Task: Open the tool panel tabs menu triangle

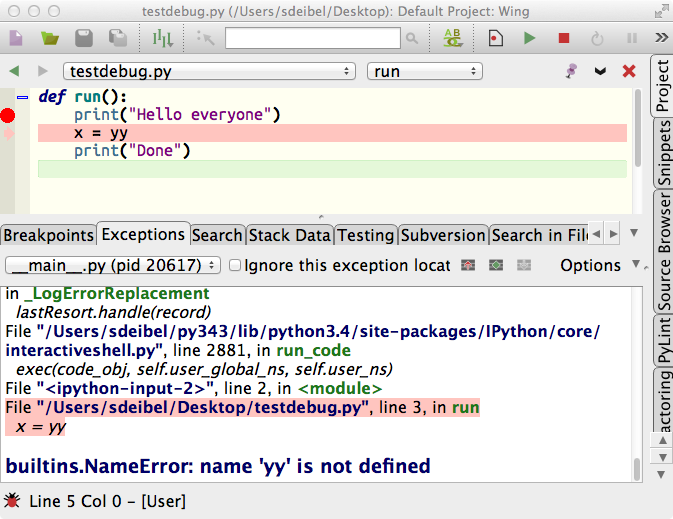Action: pyautogui.click(x=634, y=233)
